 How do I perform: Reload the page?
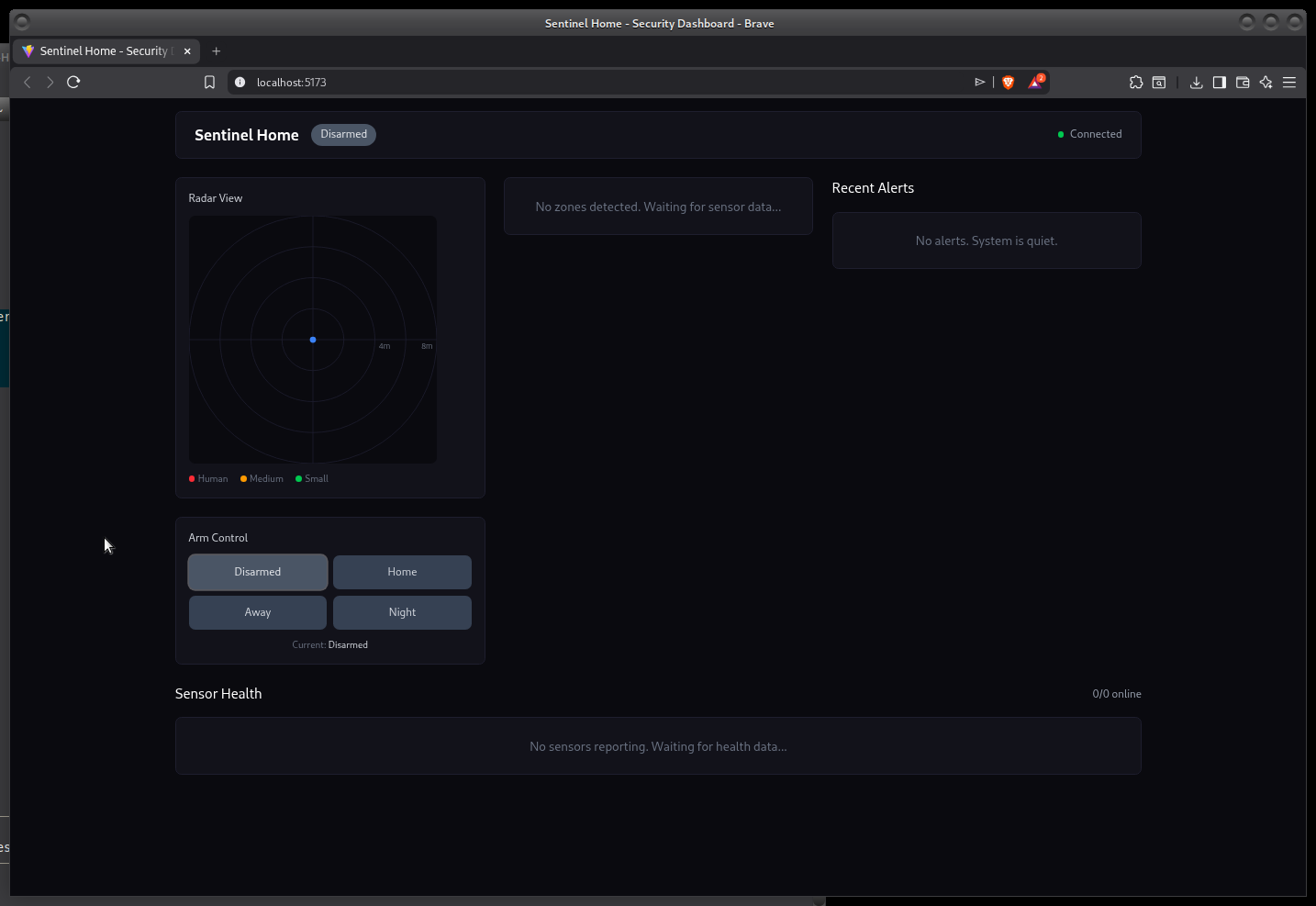coord(73,82)
